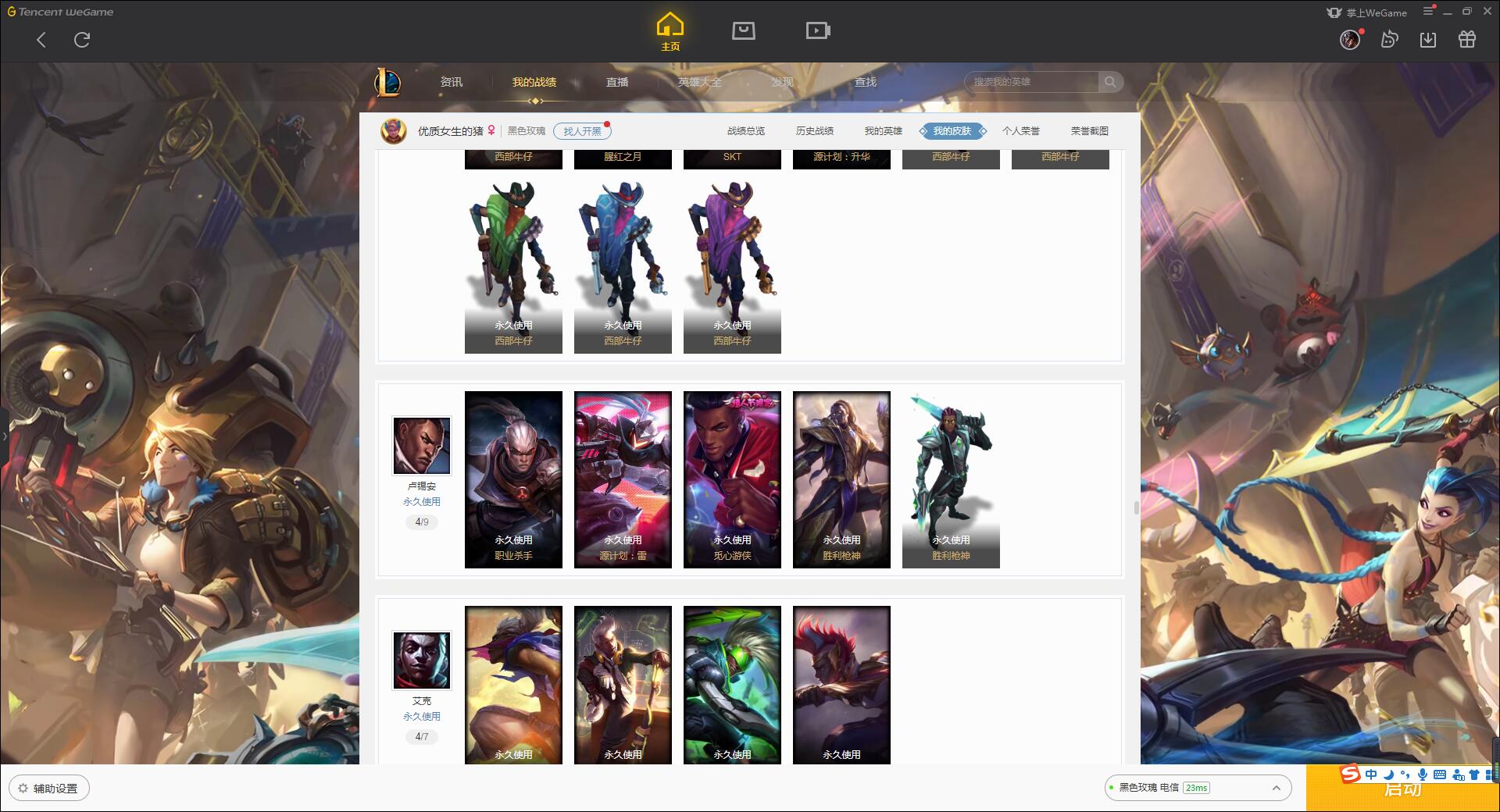Click the microphone voice input icon
The width and height of the screenshot is (1500, 812).
1423,775
